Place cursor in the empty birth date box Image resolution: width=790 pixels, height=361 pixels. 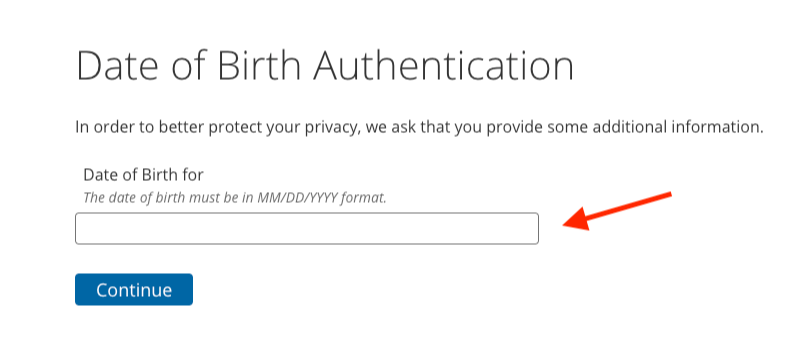[307, 229]
